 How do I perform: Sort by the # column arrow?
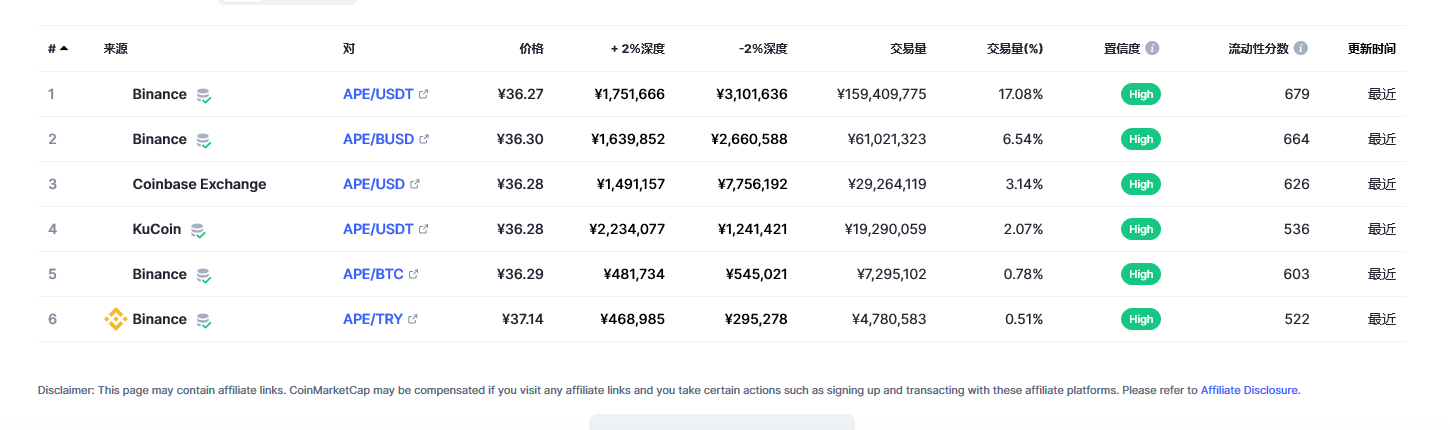click(x=64, y=48)
